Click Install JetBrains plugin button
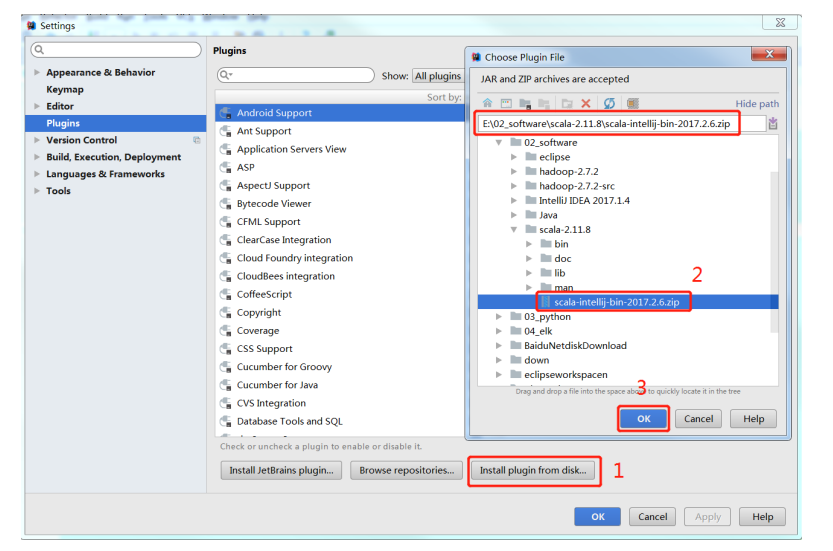This screenshot has height=551, width=833. [281, 470]
